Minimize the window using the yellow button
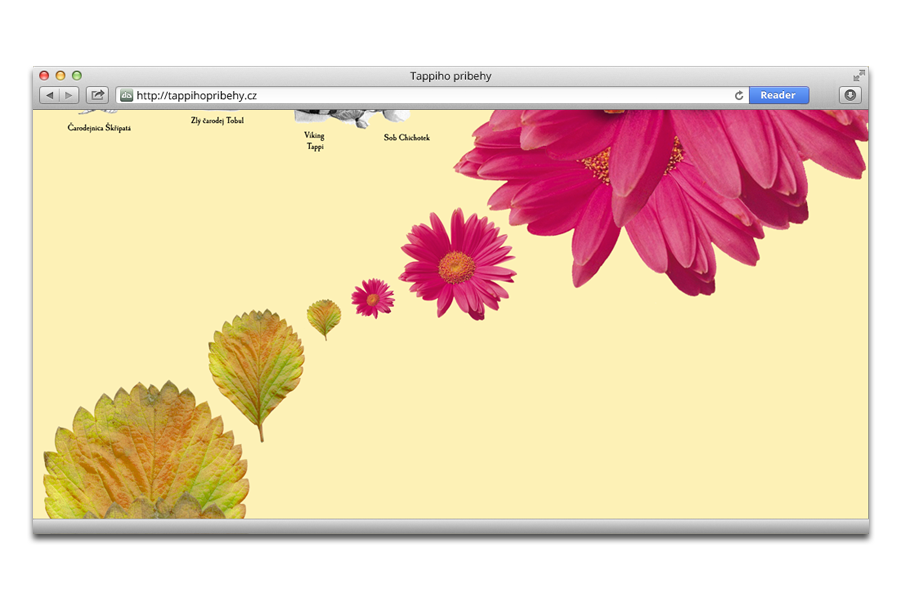Screen dimensions: 900x600 tap(60, 76)
